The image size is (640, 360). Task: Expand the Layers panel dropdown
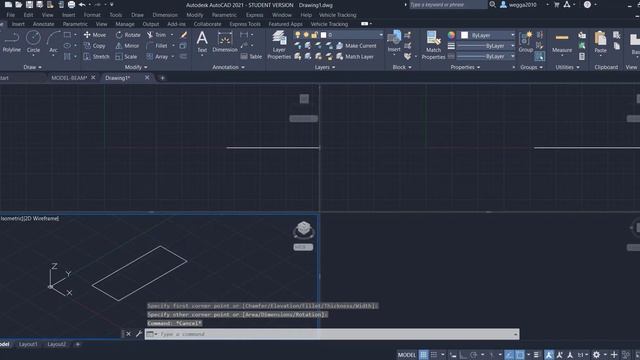click(325, 67)
